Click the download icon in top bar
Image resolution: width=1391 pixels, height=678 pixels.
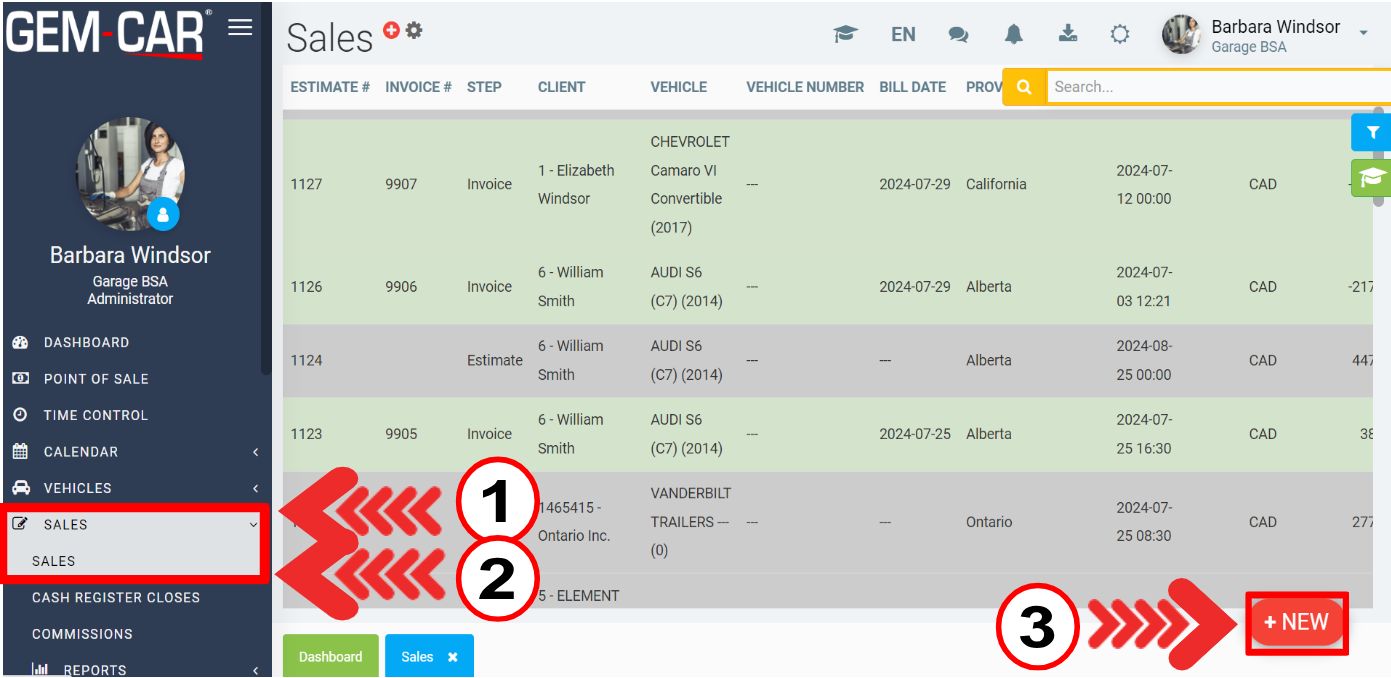point(1068,34)
